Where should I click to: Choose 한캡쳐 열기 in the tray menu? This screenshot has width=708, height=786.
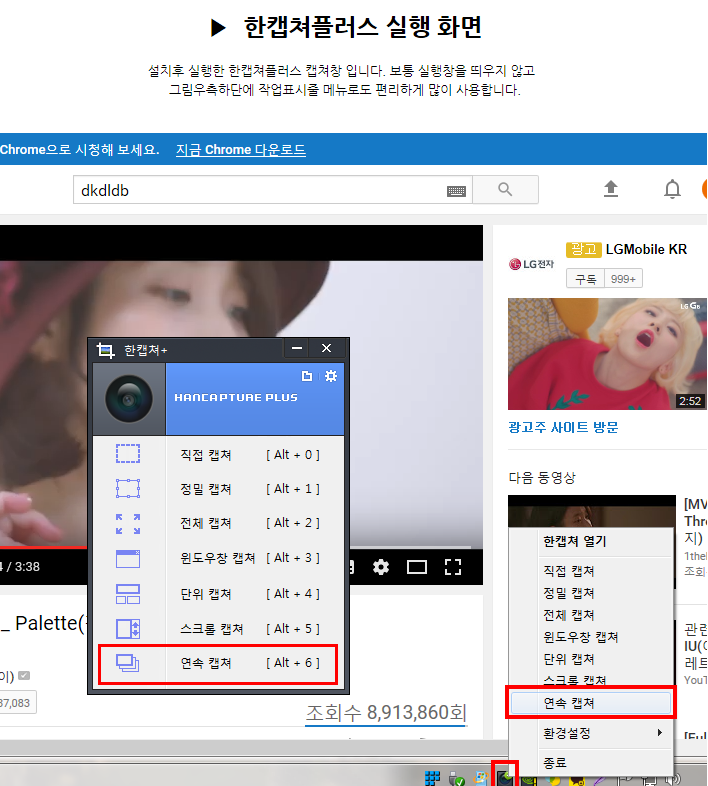pyautogui.click(x=575, y=541)
